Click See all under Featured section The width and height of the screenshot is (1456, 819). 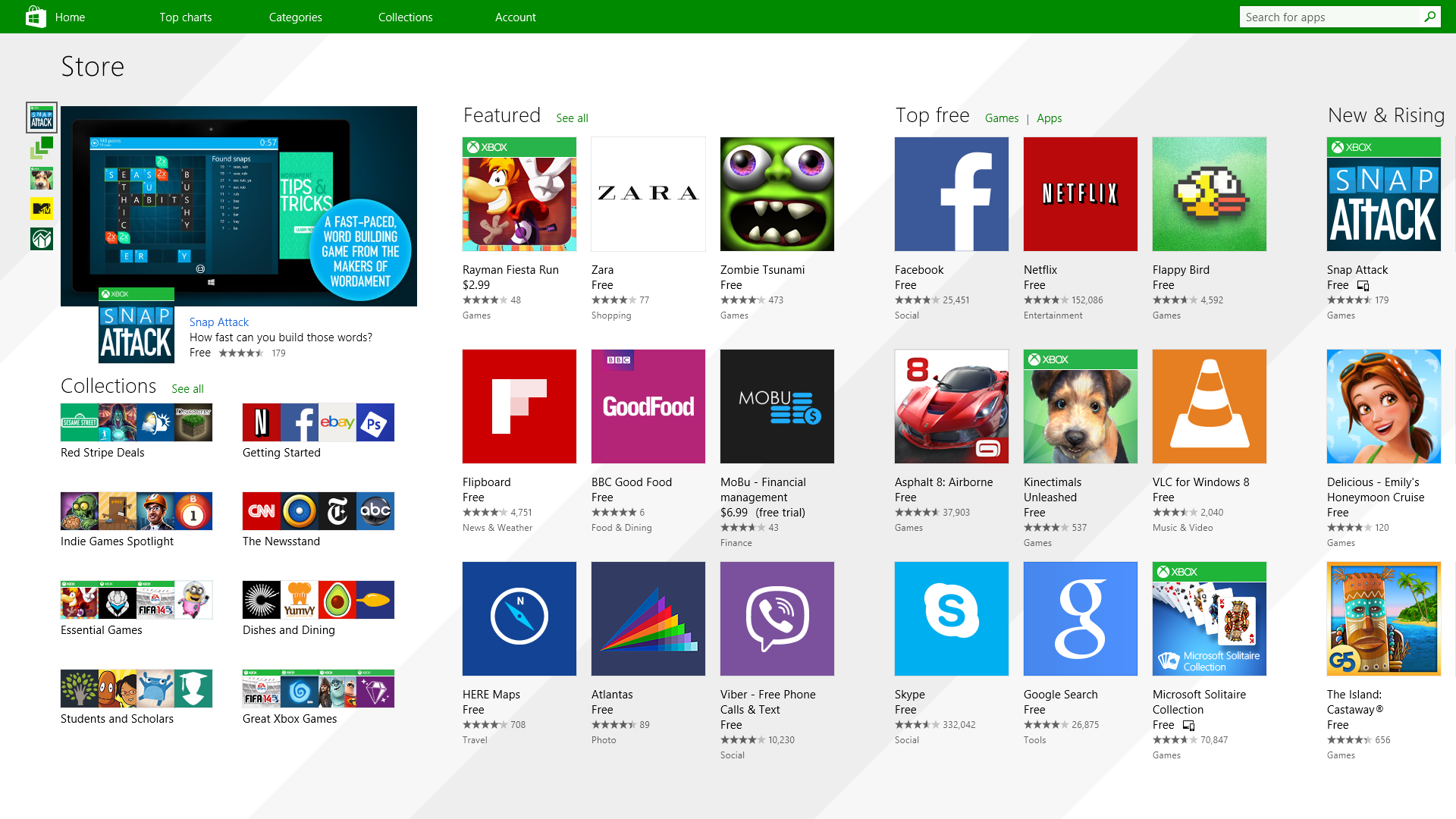coord(572,117)
